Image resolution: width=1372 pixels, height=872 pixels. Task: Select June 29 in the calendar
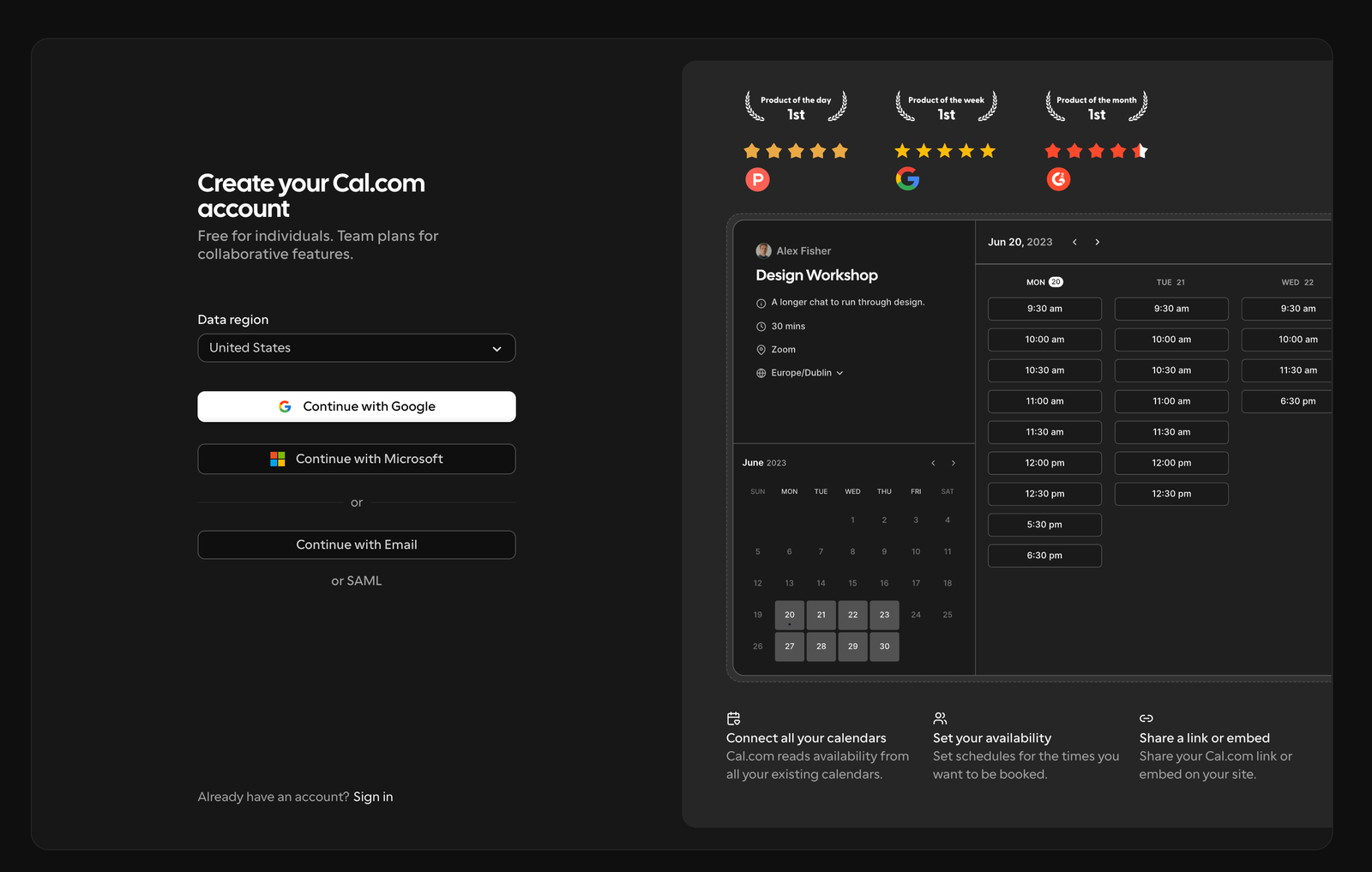pyautogui.click(x=853, y=646)
